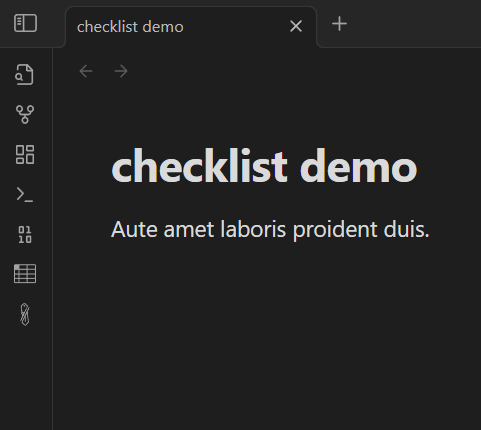Image resolution: width=481 pixels, height=430 pixels.
Task: Navigate back with the left arrow
Action: pos(86,71)
